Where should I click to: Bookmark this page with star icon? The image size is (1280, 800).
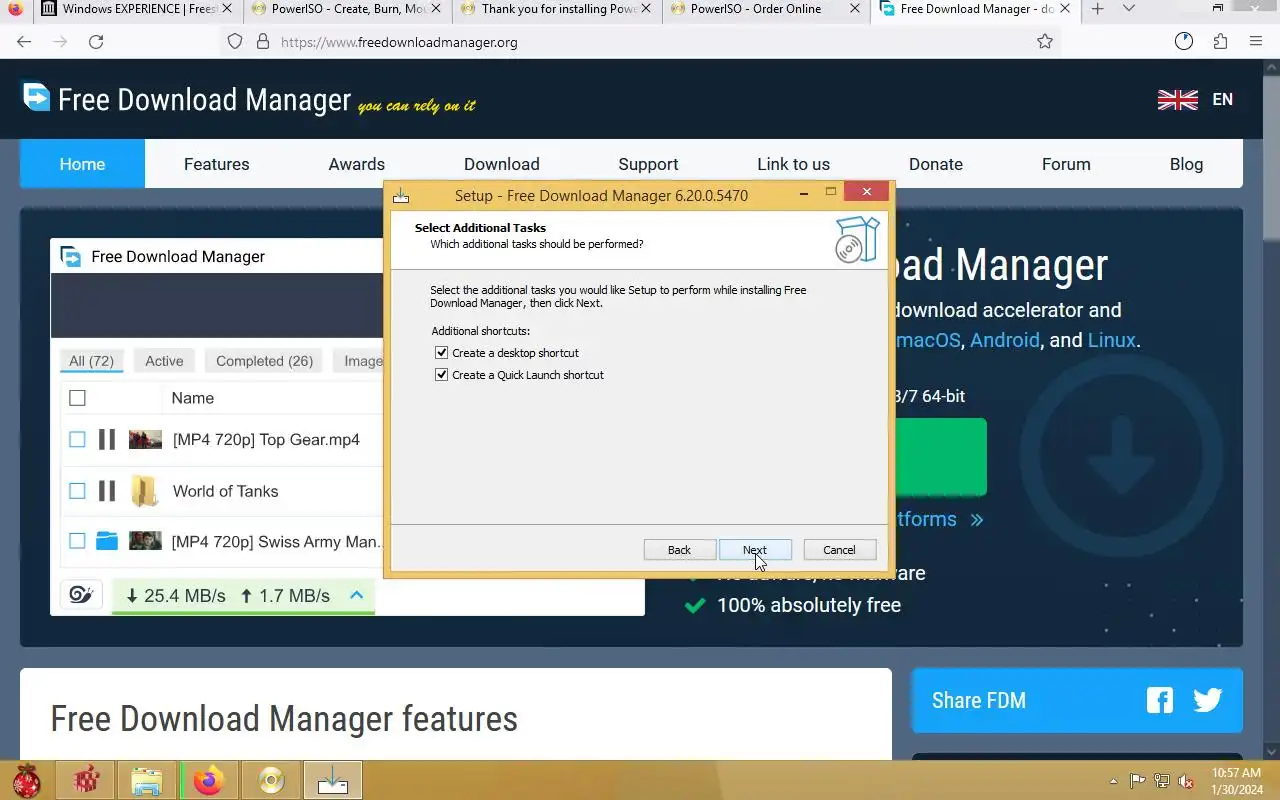1045,42
